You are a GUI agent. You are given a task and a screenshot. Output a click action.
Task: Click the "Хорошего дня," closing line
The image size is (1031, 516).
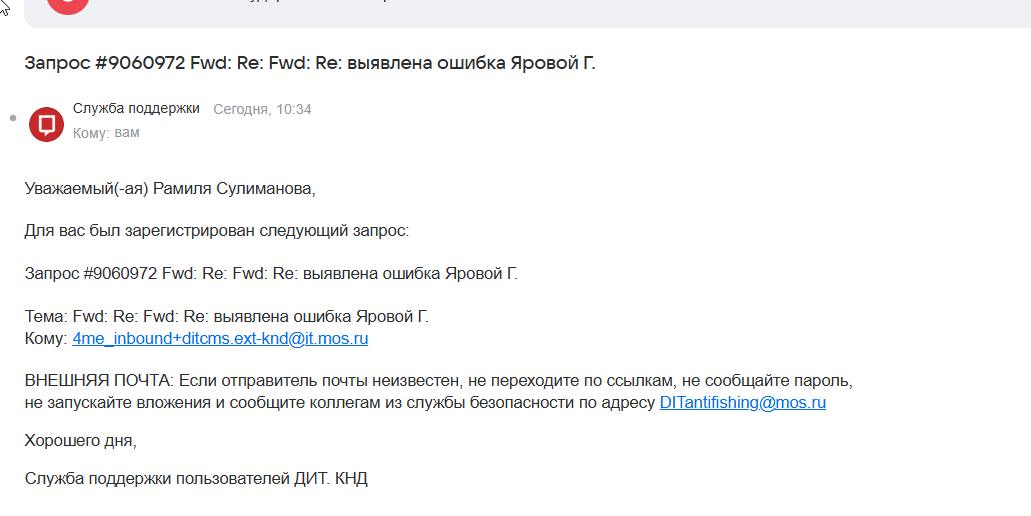coord(81,440)
